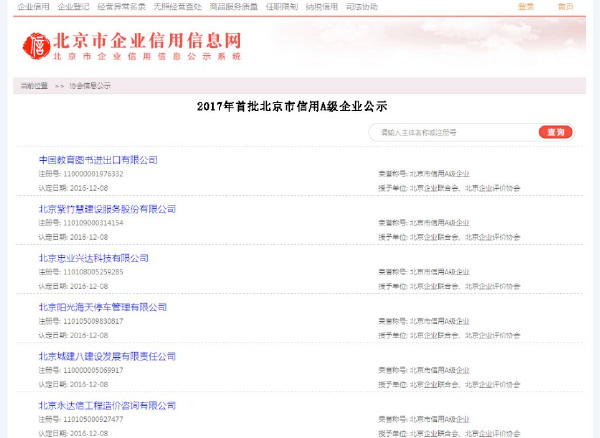
Task: Click 荣誉称号 text in 北京城建八建设发展 row
Action: coord(424,370)
